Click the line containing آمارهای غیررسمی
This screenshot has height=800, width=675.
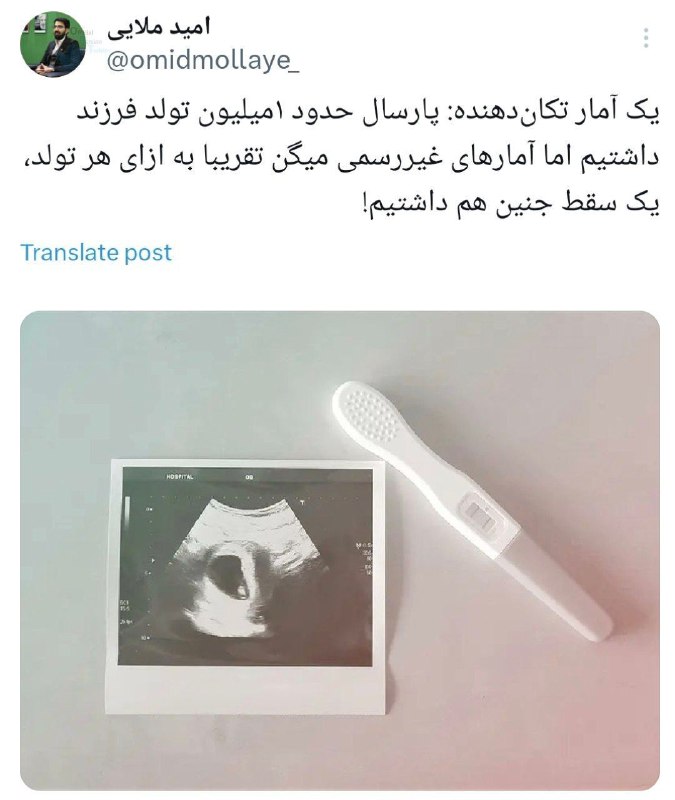tap(342, 159)
